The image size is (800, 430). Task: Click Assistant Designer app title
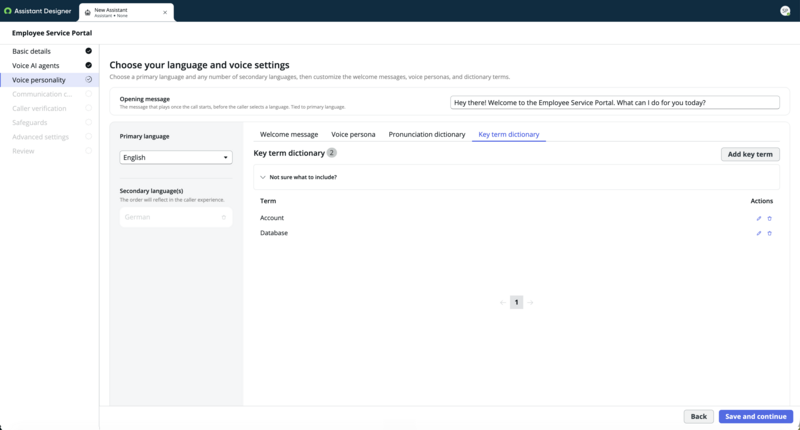[x=43, y=11]
